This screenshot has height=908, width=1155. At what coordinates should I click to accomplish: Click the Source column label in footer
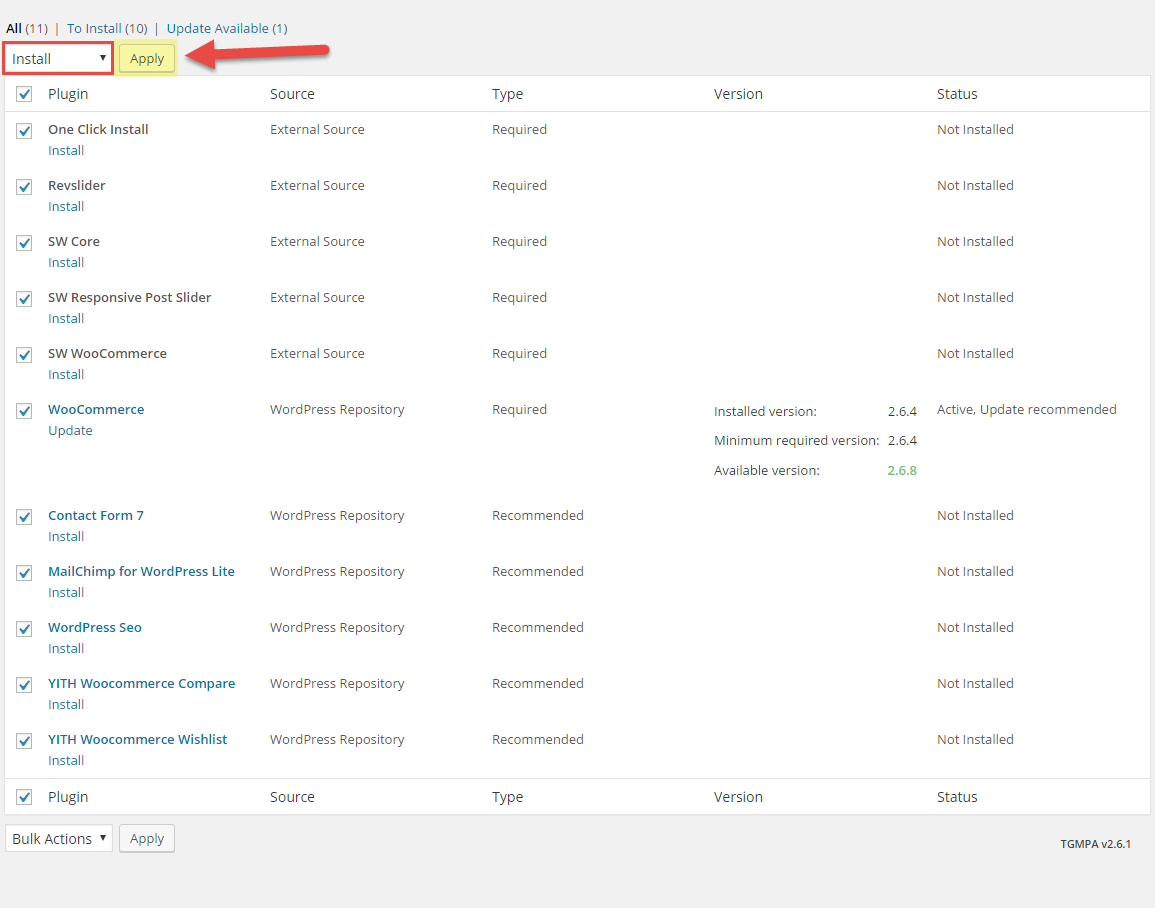(x=292, y=798)
